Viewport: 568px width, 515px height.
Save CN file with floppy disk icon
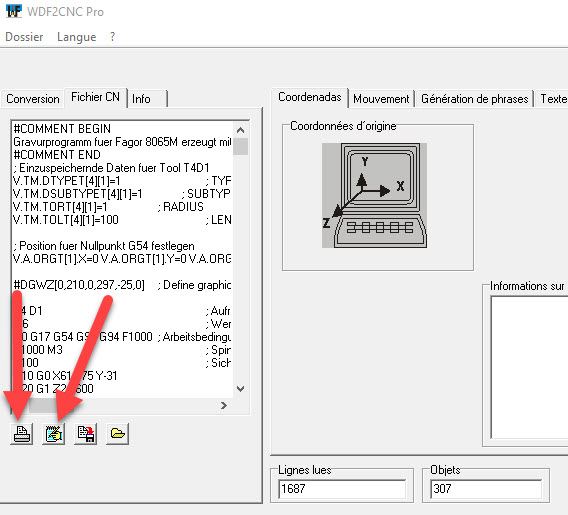(x=86, y=434)
